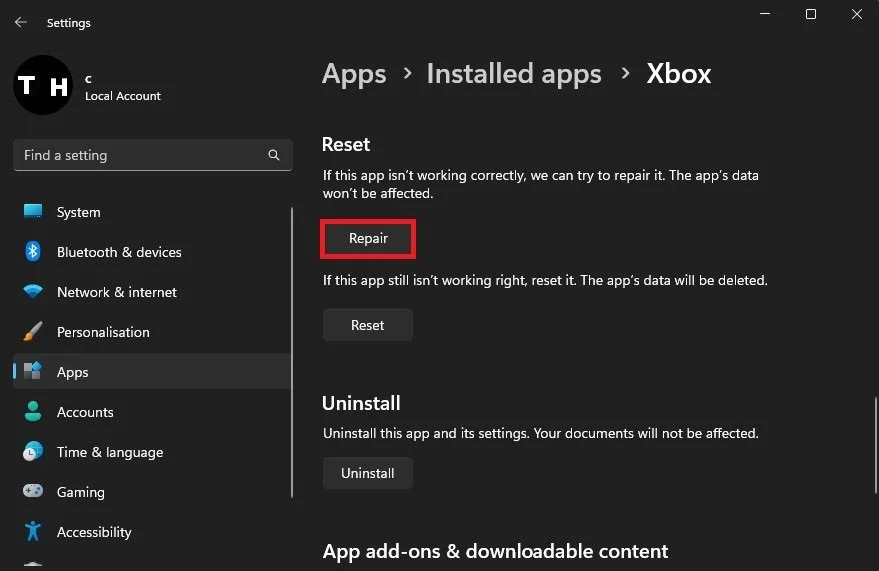Click the Xbox breadcrumb title
The width and height of the screenshot is (879, 571).
coord(679,73)
